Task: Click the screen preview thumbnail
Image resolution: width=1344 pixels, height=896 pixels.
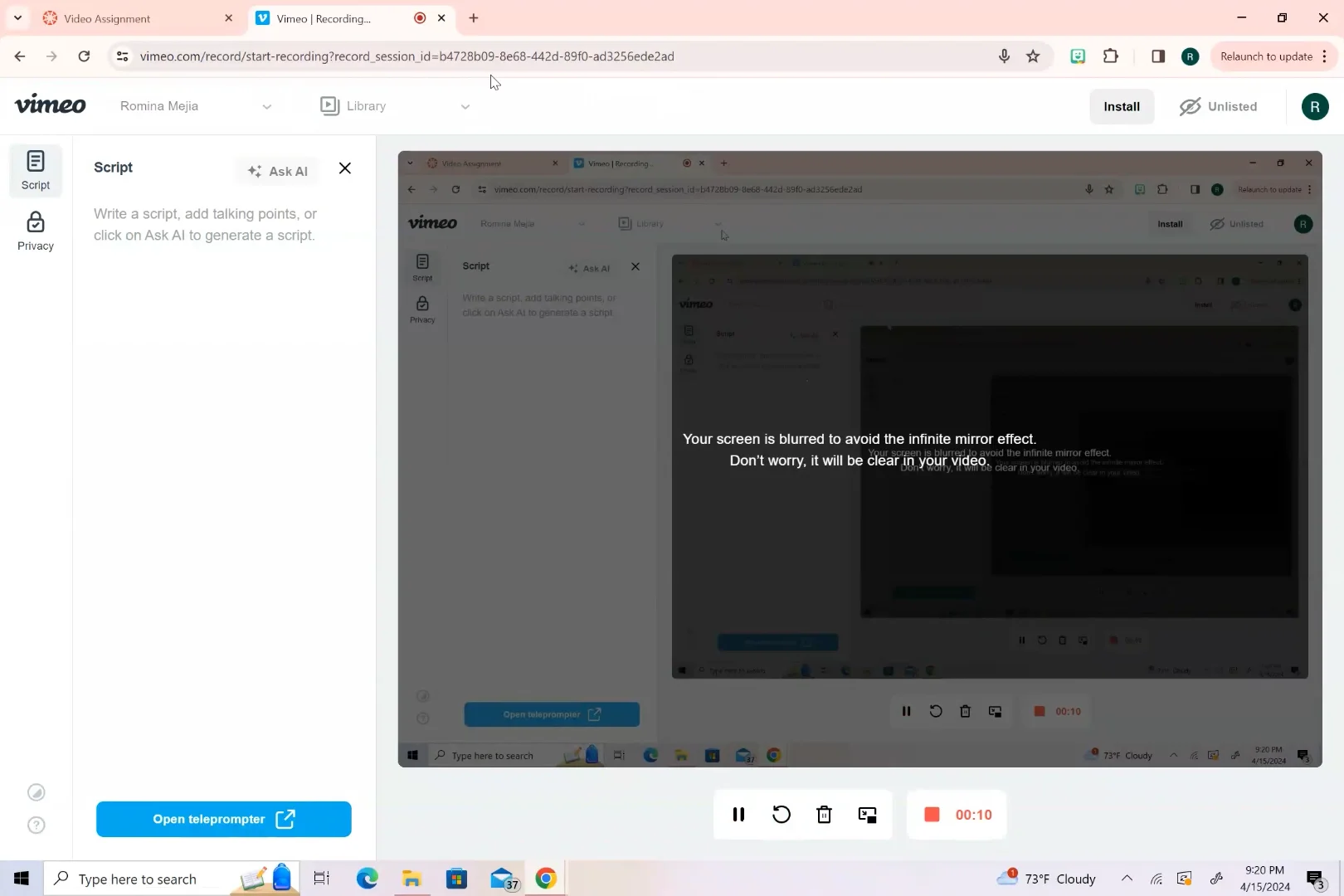Action: pos(859,459)
